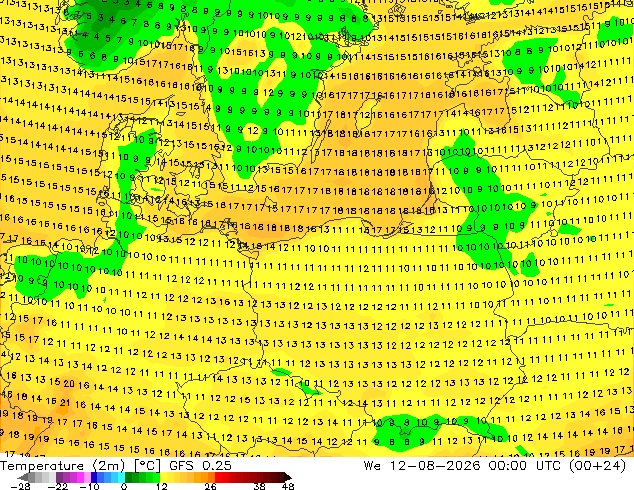
Task: Click the bright red swatch above 26
Action: [x=218, y=477]
